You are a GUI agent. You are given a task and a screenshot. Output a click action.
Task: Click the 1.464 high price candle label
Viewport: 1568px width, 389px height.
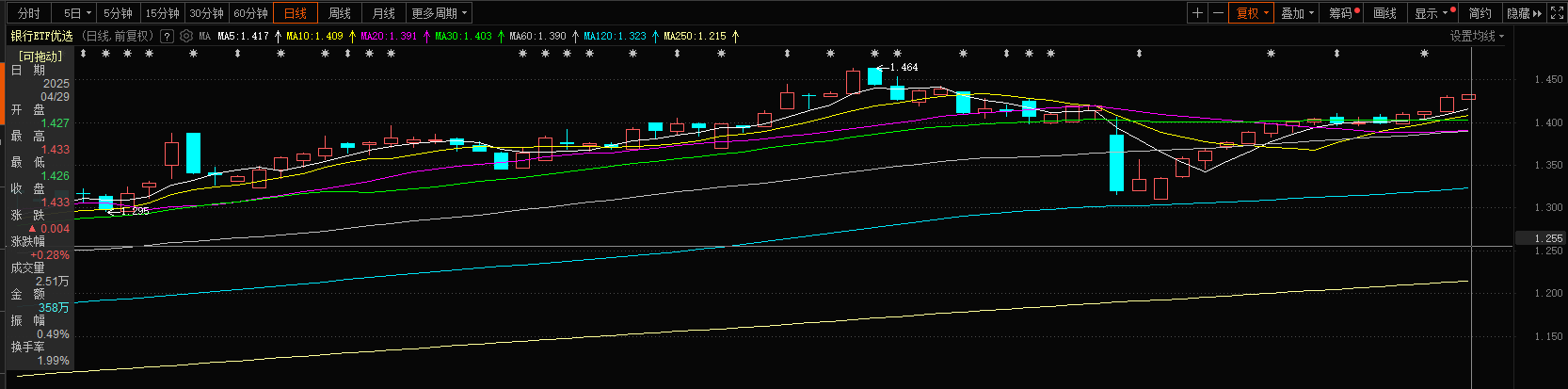(x=902, y=67)
